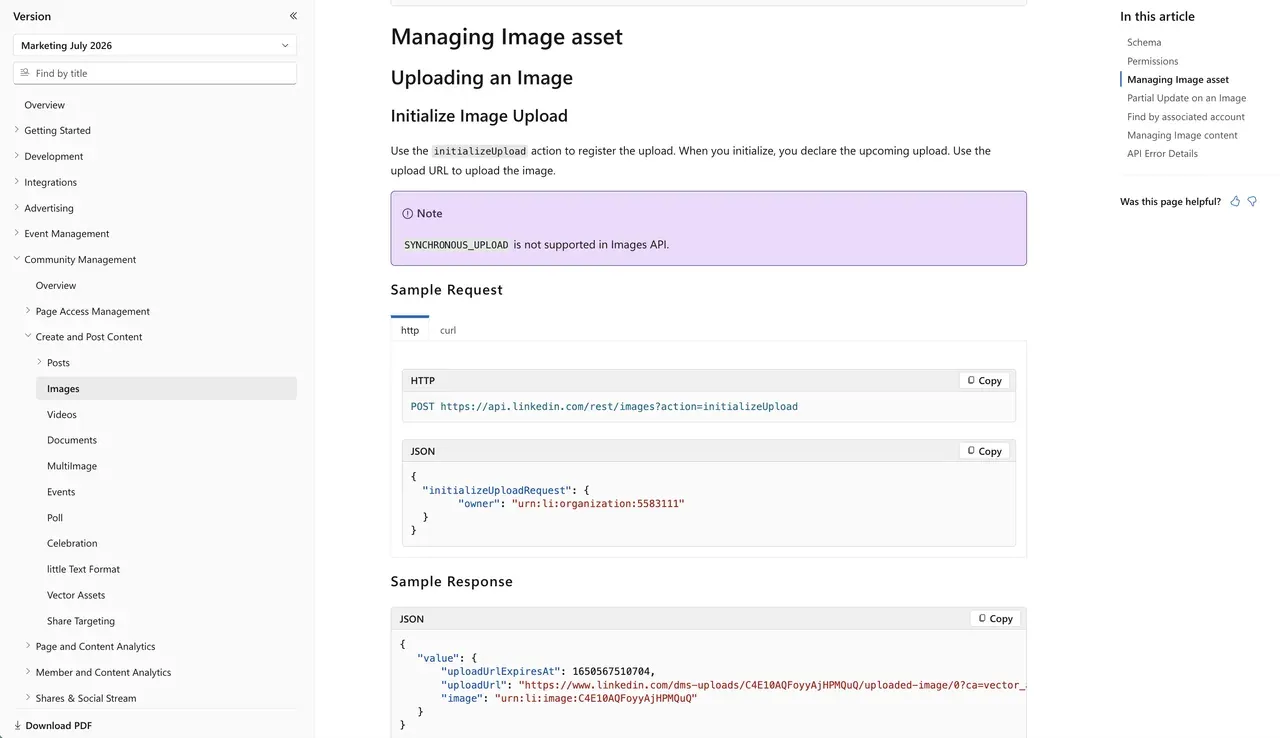Jump to Managing Image asset section
This screenshot has height=738, width=1280.
[x=1178, y=79]
